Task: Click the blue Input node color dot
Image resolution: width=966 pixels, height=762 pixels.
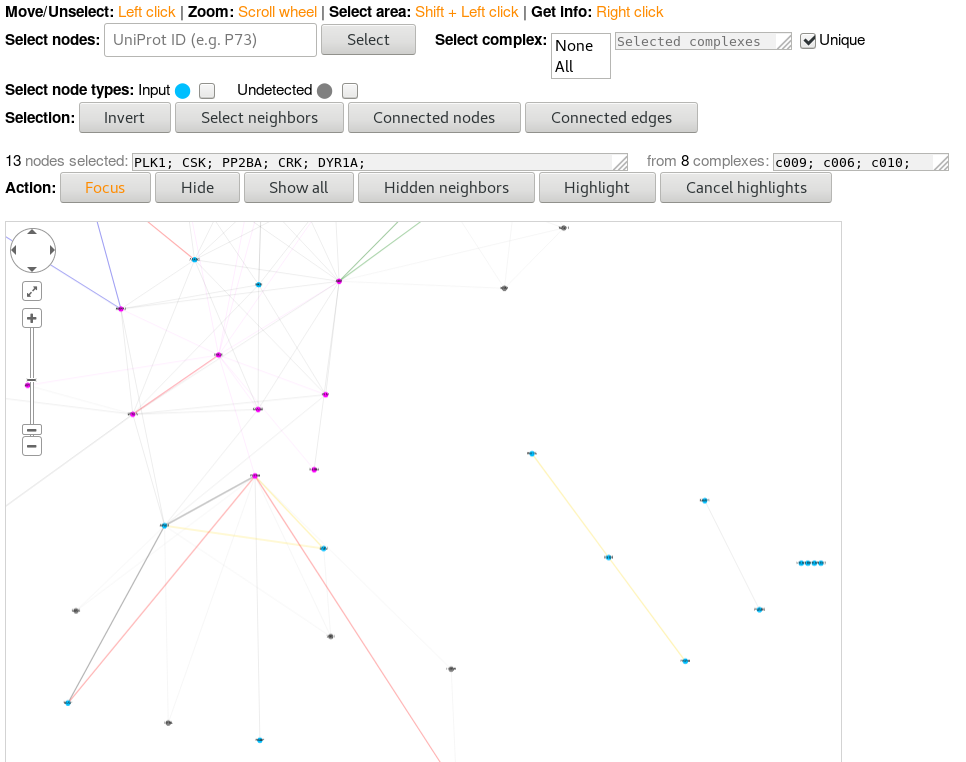Action: pos(182,90)
